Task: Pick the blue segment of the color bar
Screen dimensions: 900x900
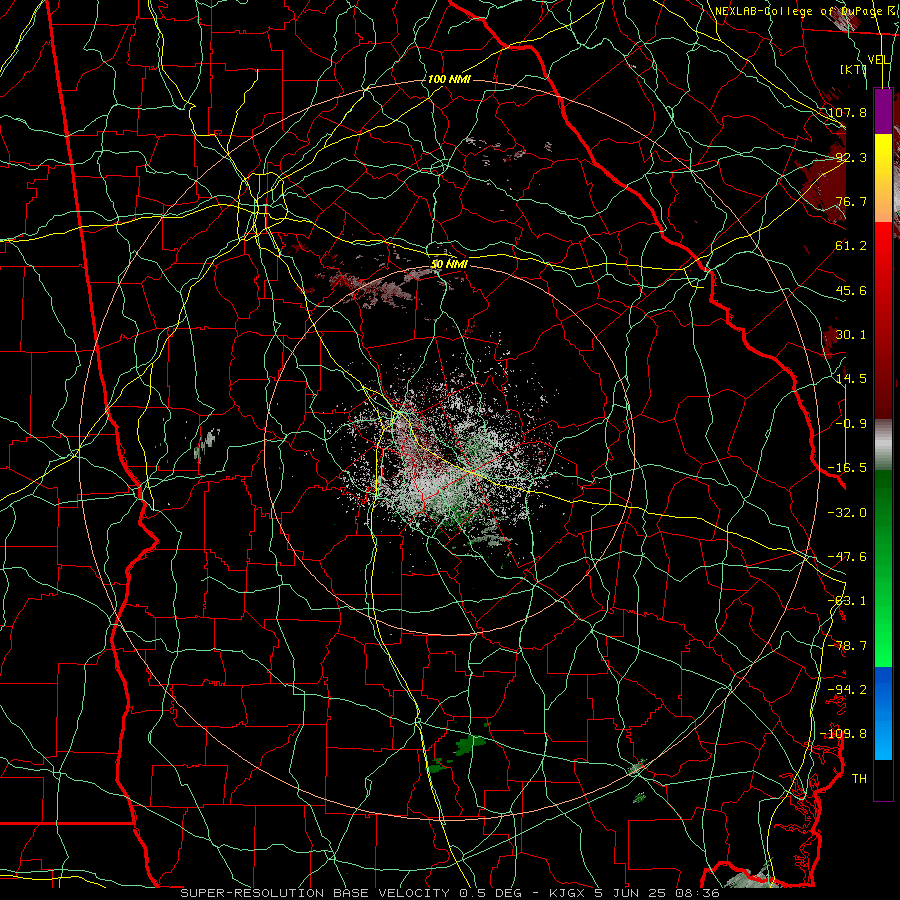Action: [x=883, y=713]
